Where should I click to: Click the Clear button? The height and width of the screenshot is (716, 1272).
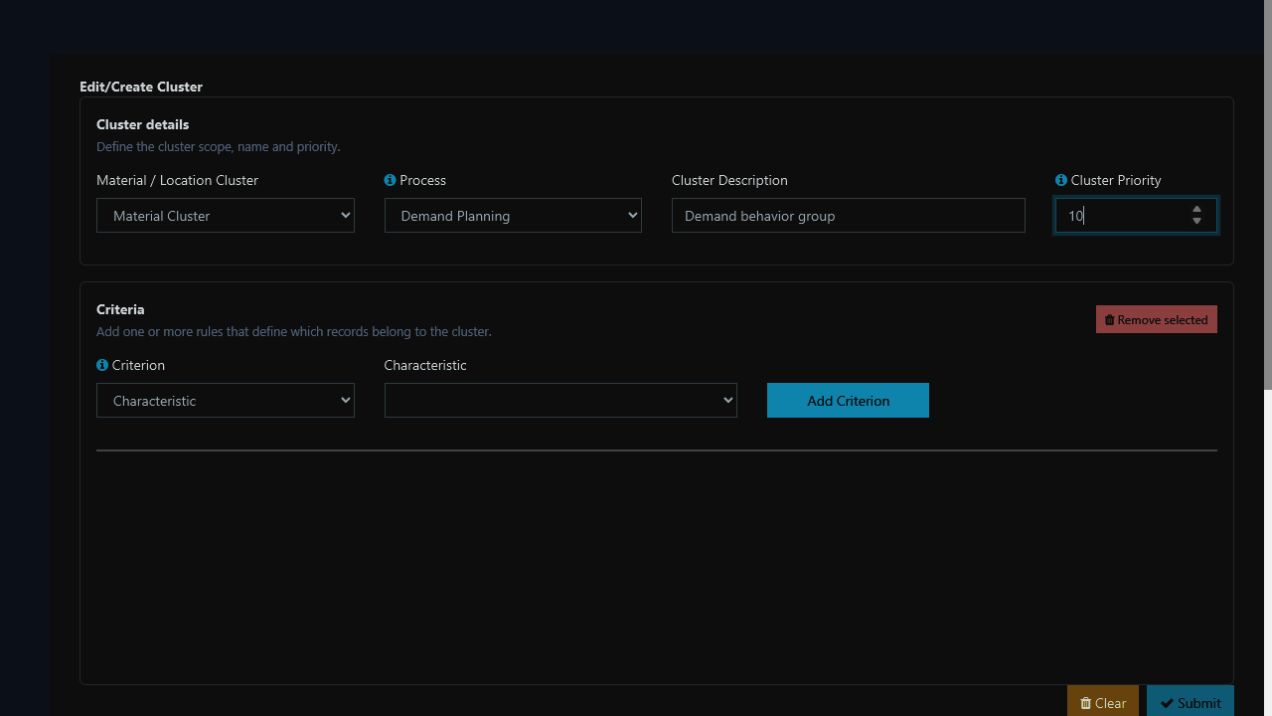click(x=1103, y=702)
